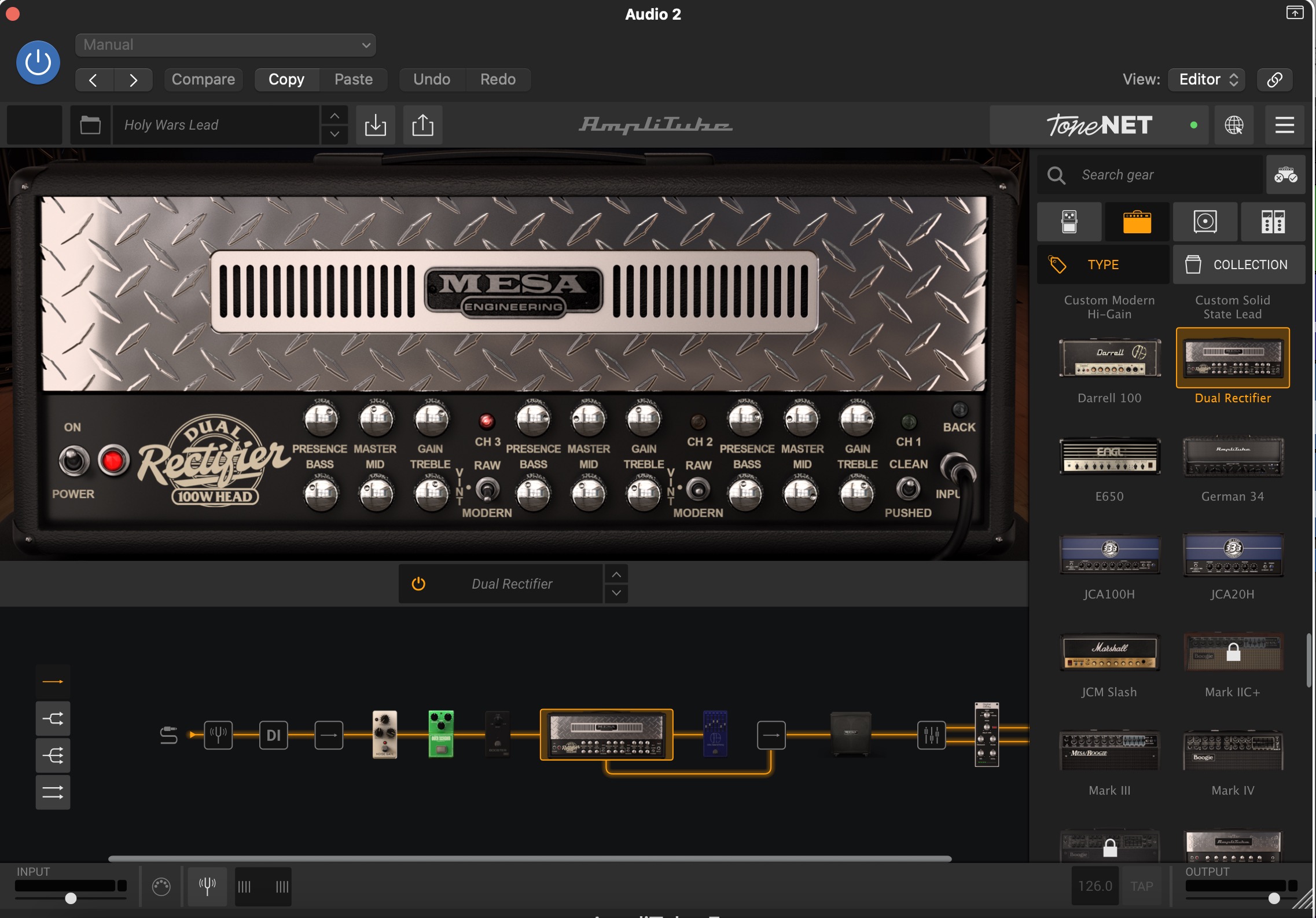Click the export share preset icon
Image resolution: width=1316 pixels, height=918 pixels.
pos(423,125)
